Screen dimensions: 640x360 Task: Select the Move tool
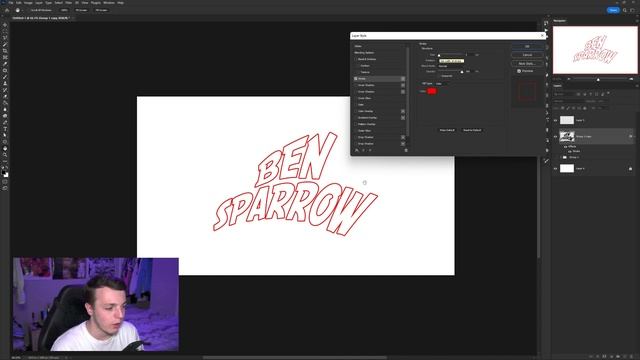tap(5, 25)
